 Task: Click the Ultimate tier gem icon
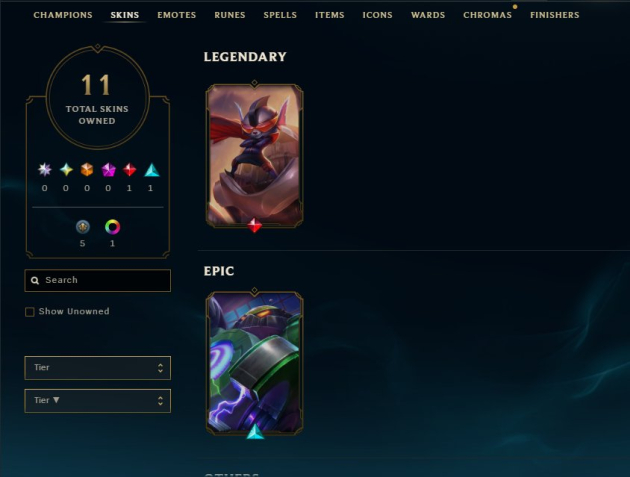tap(45, 170)
